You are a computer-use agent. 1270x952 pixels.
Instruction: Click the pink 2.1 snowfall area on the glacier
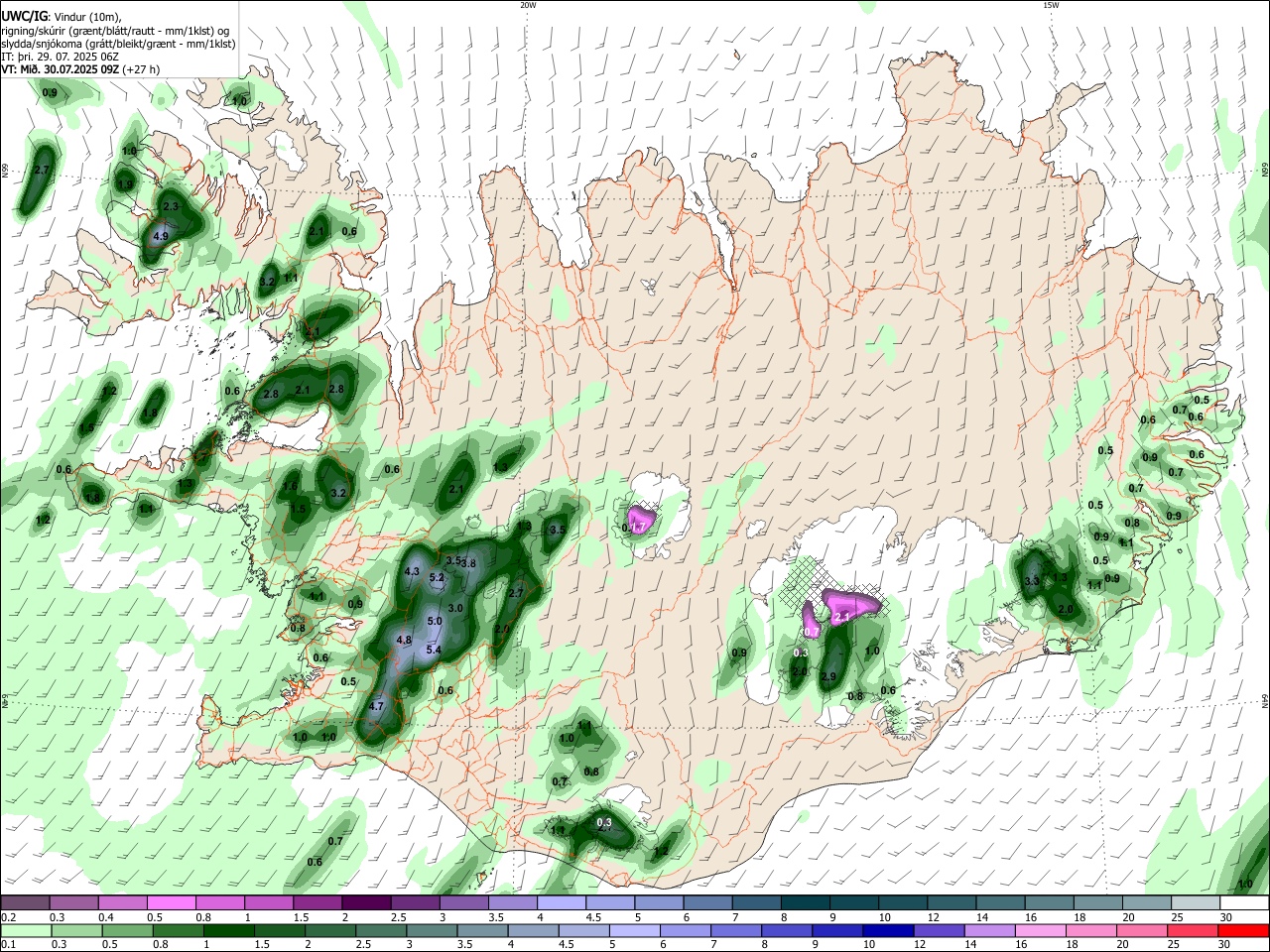tap(847, 608)
